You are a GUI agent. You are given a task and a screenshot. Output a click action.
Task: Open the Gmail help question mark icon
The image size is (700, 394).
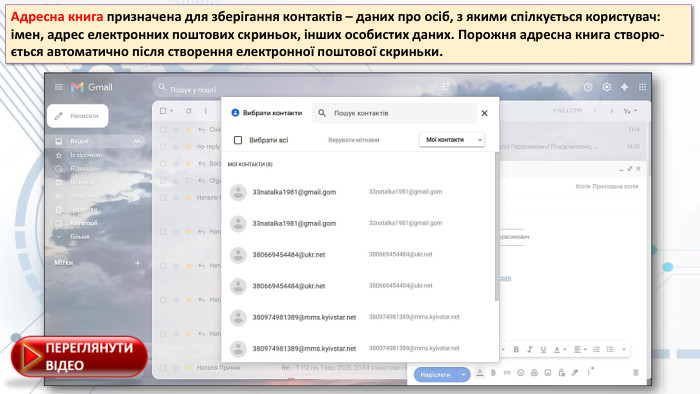coord(588,87)
